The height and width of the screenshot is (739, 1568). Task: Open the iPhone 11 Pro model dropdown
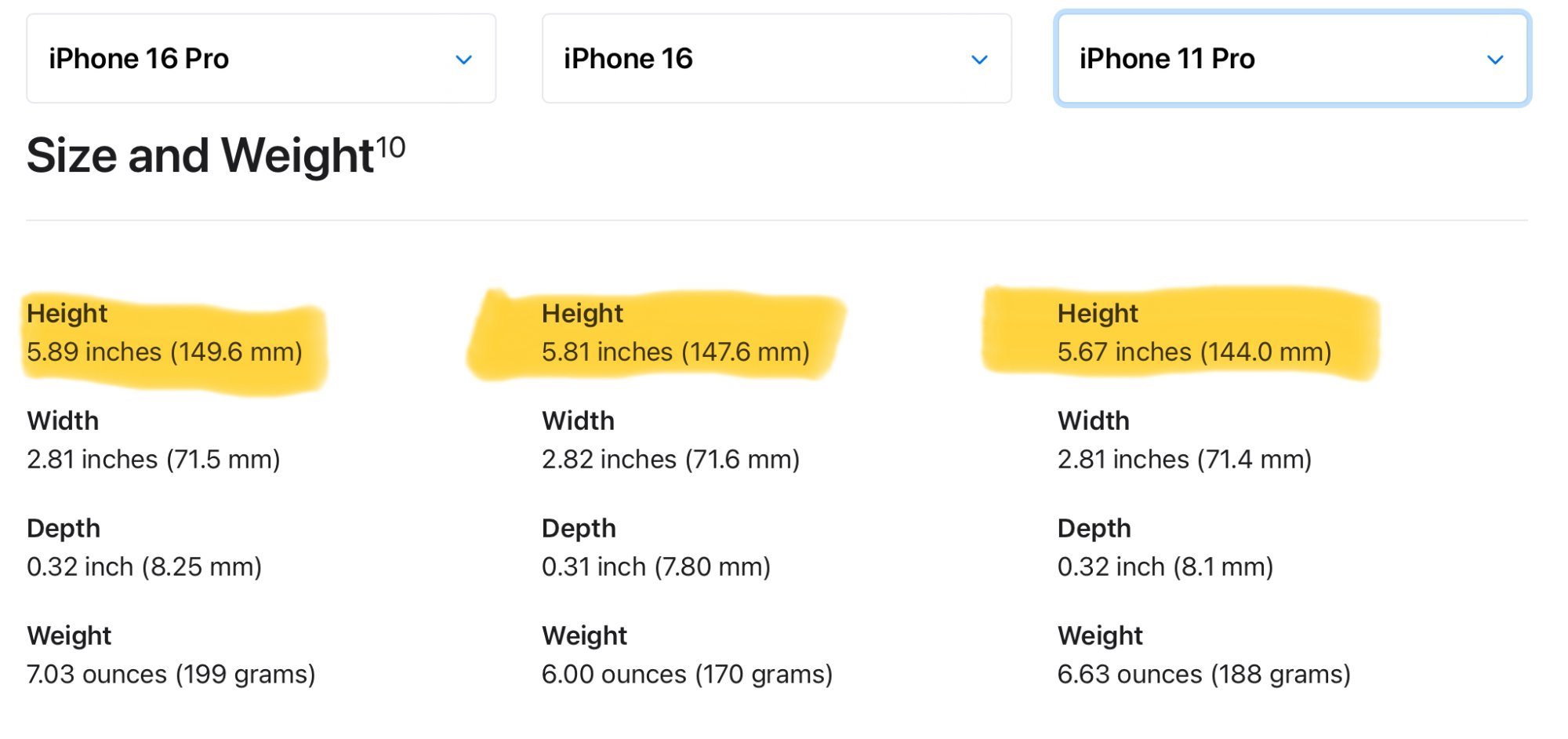tap(1291, 59)
